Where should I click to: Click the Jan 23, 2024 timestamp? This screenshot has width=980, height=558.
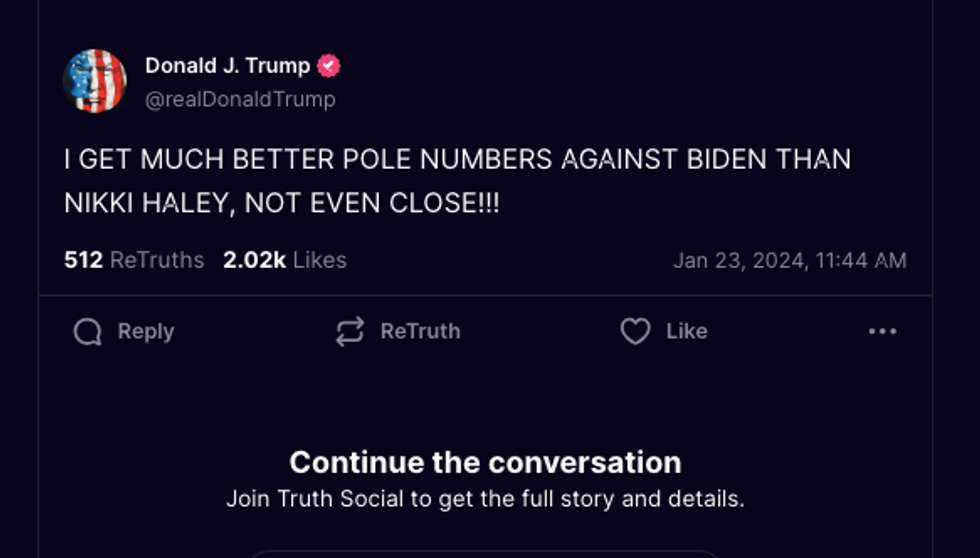click(790, 261)
